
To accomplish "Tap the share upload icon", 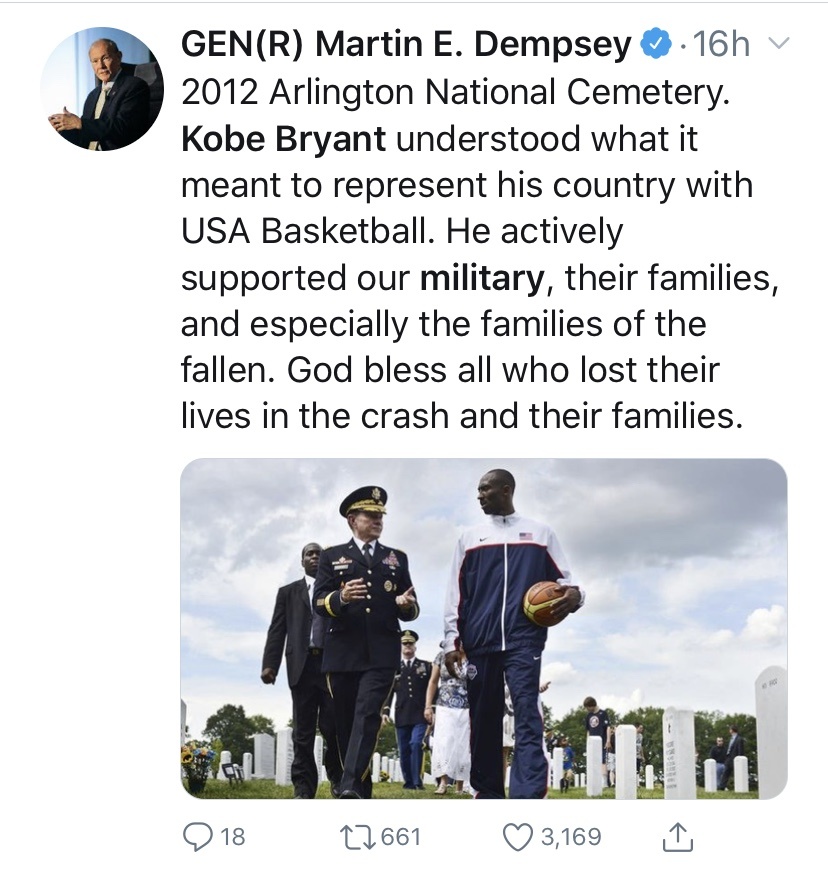I will click(678, 837).
